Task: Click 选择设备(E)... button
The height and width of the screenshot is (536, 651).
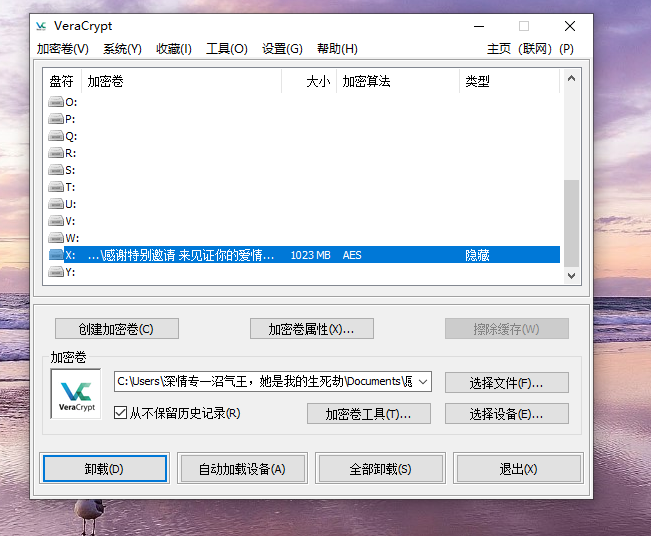Action: click(x=507, y=414)
